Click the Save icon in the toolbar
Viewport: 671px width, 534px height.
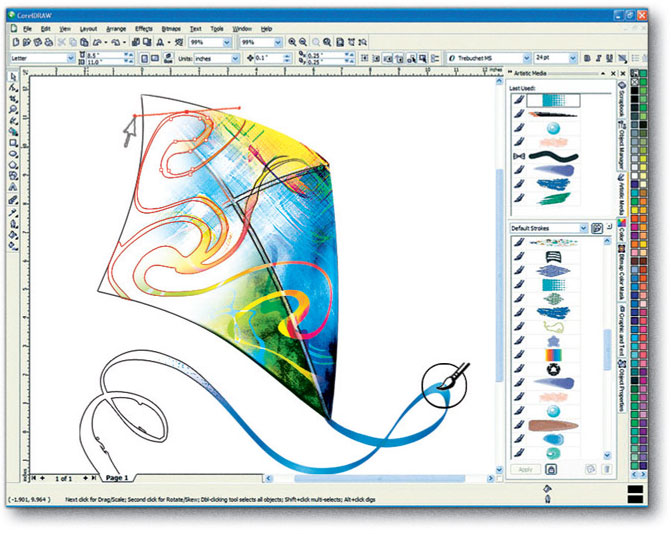(x=38, y=42)
